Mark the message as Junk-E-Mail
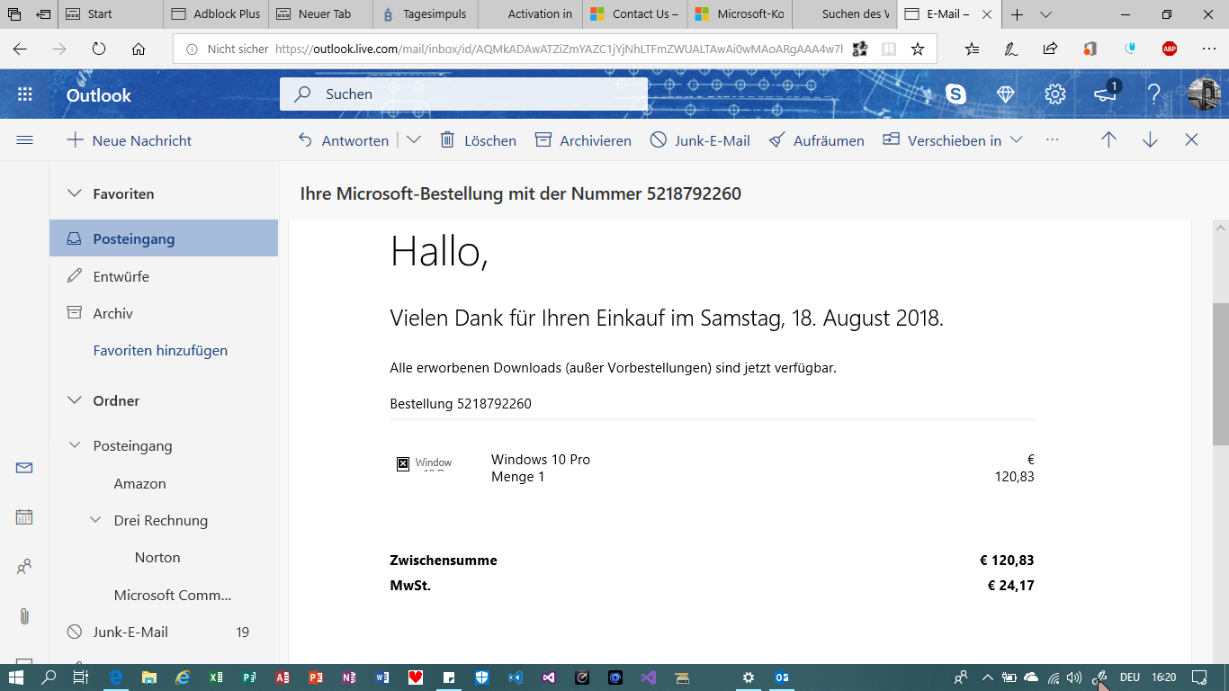 point(700,140)
